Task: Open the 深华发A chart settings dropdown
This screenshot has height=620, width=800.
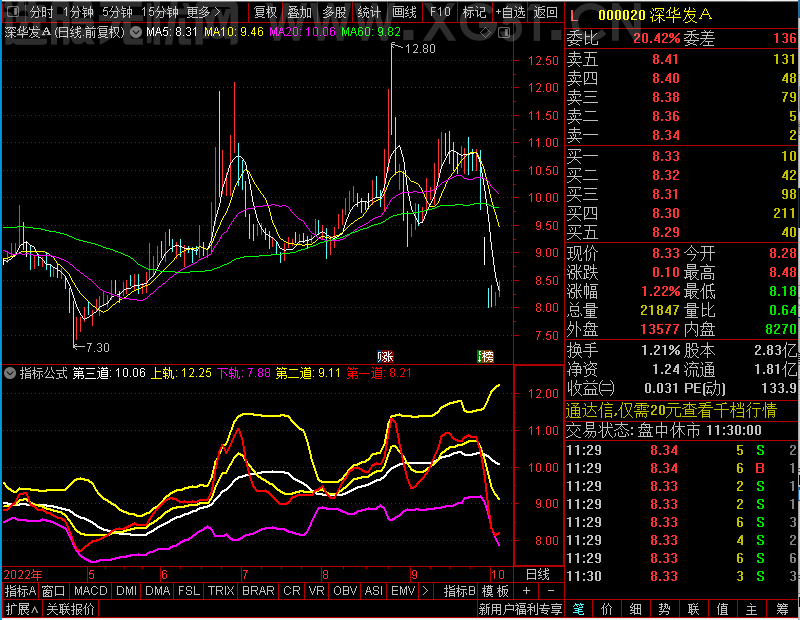Action: coord(136,33)
